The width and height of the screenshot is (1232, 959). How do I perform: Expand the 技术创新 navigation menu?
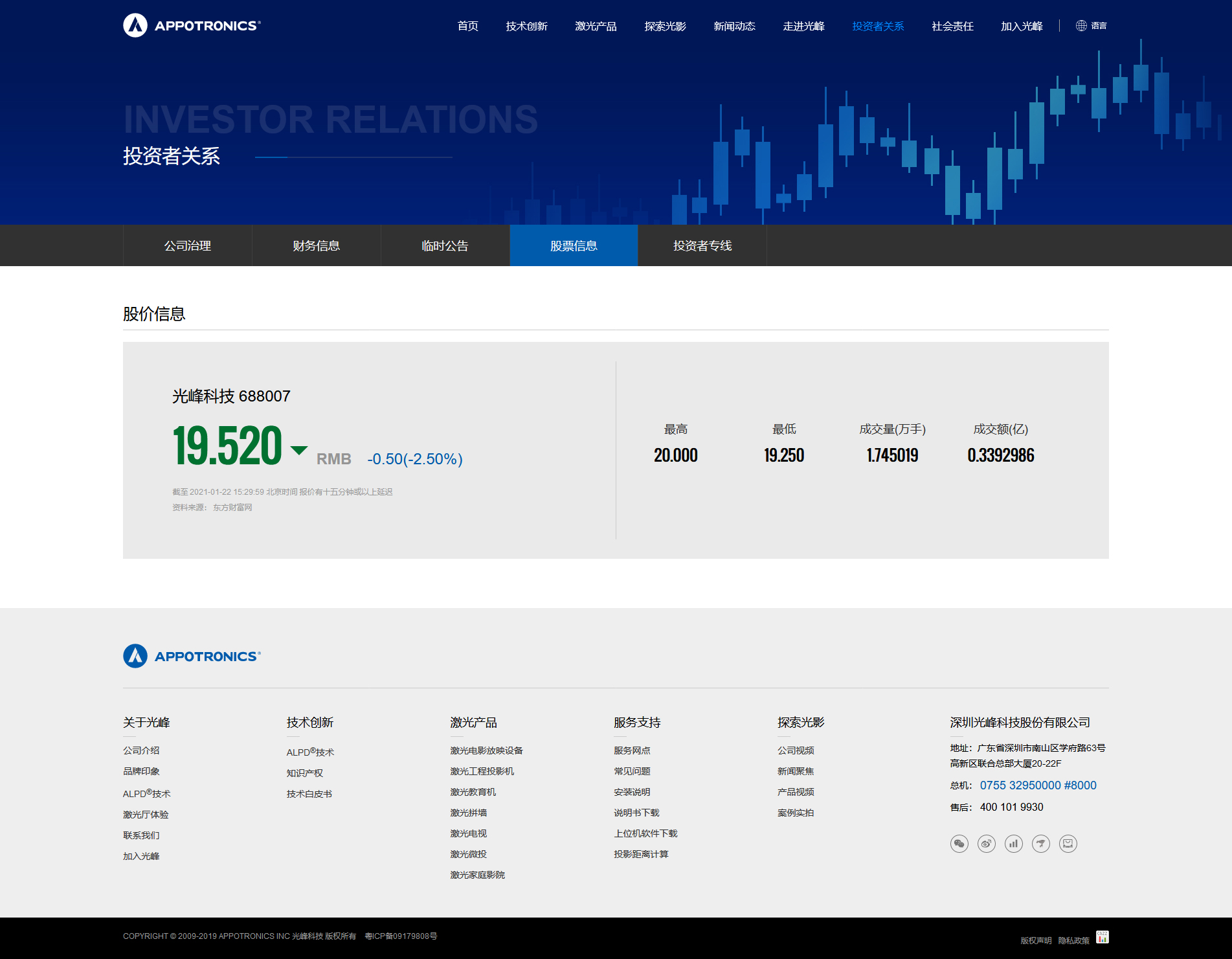pos(526,27)
